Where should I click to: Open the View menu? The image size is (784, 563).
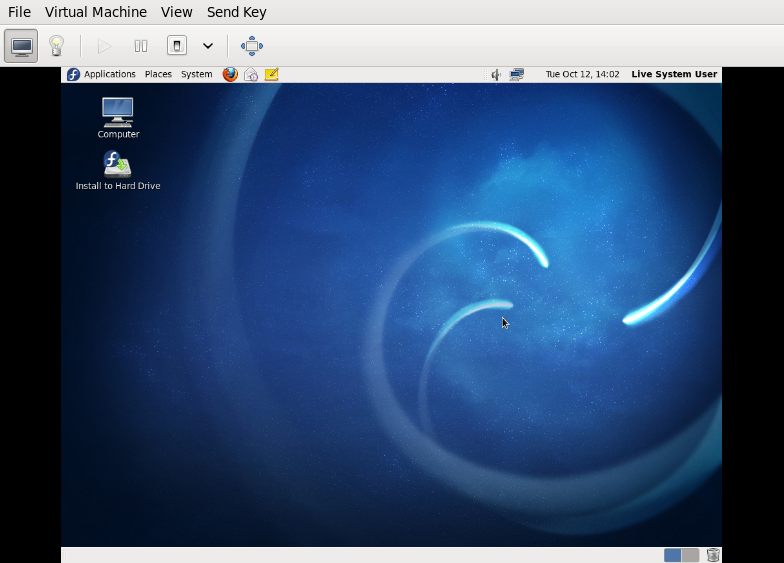tap(177, 12)
